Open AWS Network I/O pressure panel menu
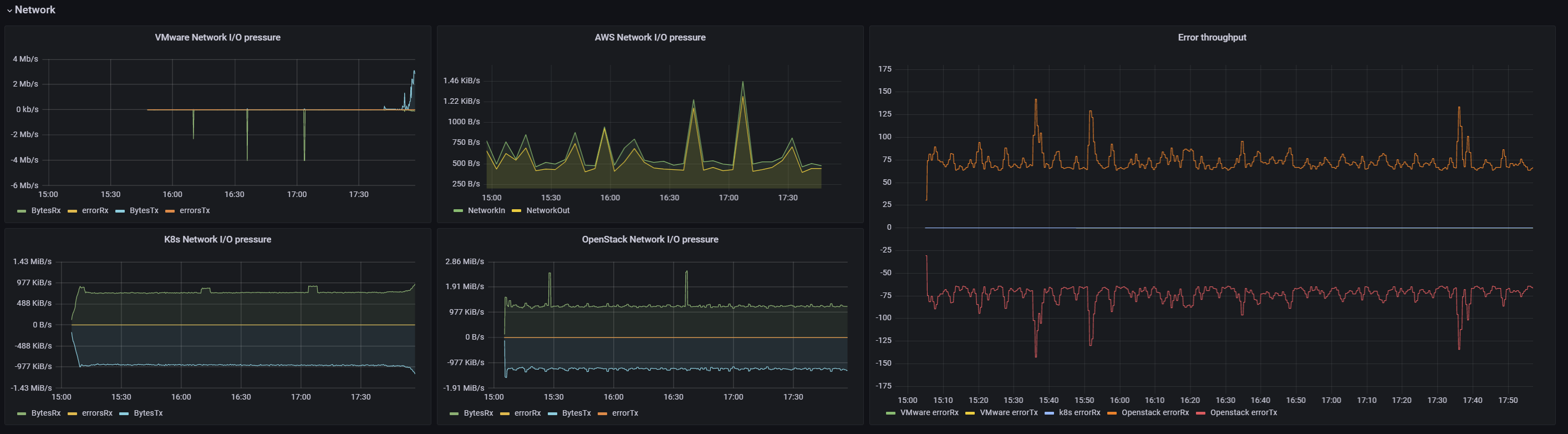This screenshot has width=1568, height=434. coord(649,37)
